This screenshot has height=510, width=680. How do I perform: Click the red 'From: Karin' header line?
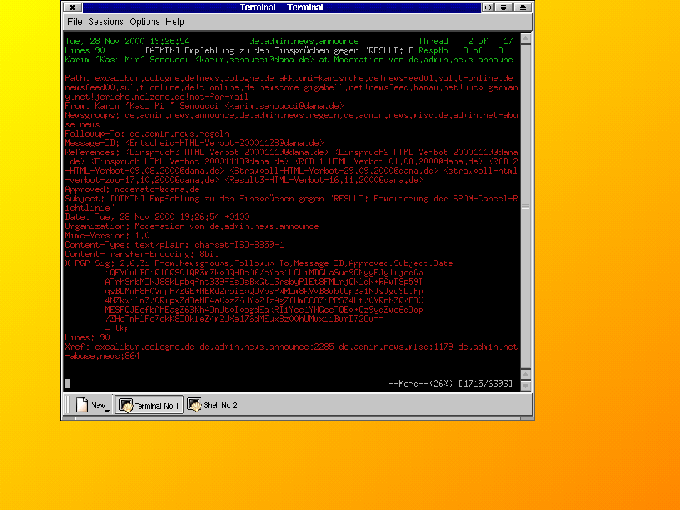(204, 106)
